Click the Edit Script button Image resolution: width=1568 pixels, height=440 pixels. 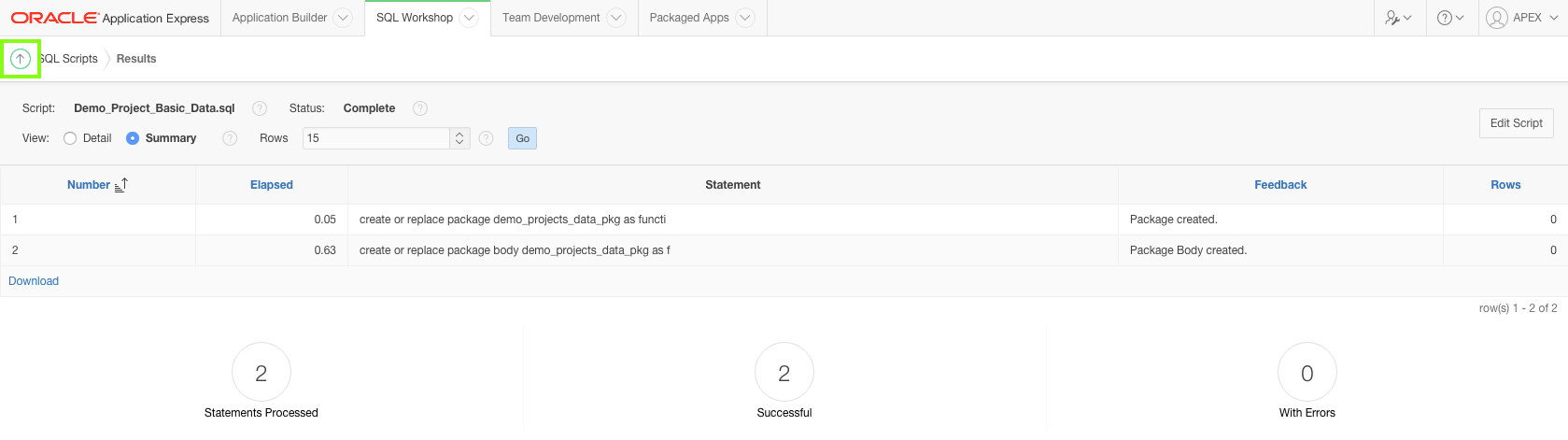coord(1516,123)
